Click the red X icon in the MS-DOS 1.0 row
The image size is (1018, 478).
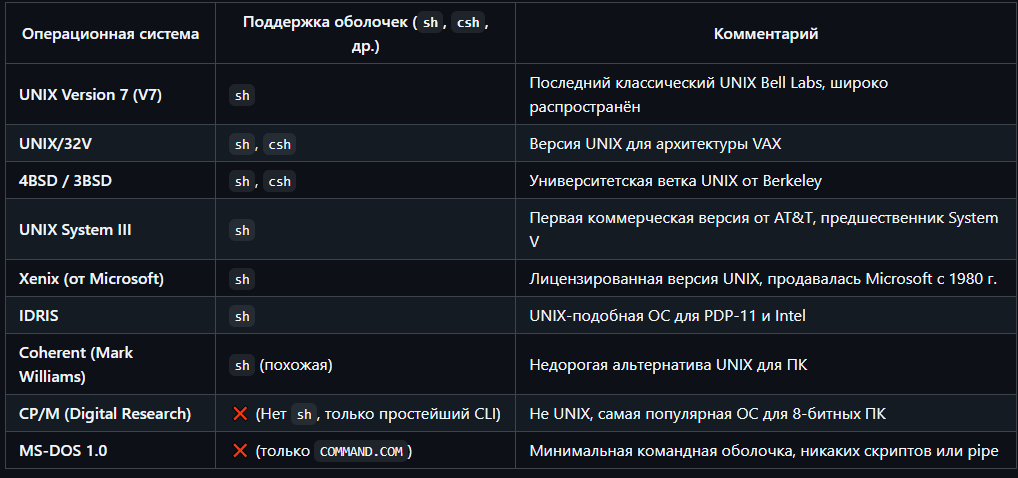tap(240, 451)
